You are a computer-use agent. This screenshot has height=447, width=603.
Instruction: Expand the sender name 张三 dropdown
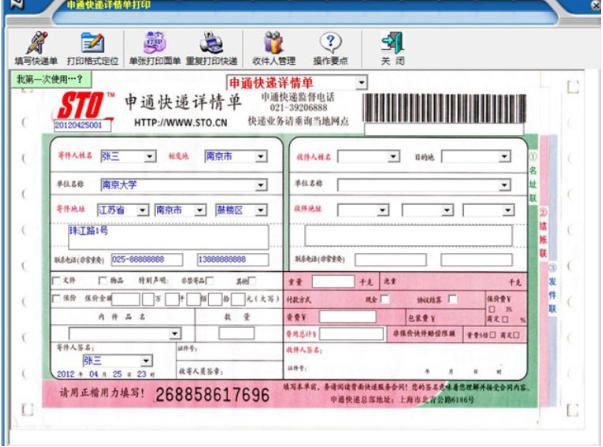(x=150, y=156)
